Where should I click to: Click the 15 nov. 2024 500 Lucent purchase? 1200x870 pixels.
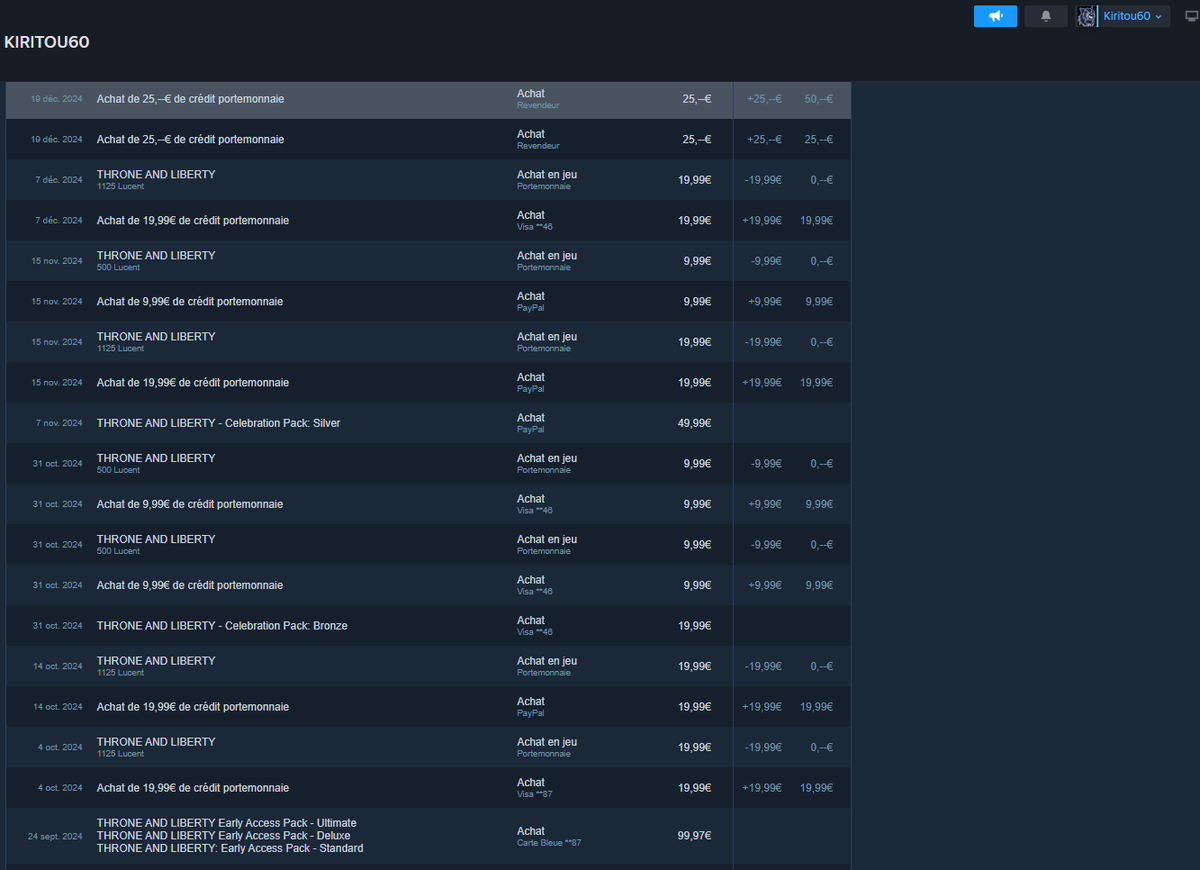pos(428,261)
